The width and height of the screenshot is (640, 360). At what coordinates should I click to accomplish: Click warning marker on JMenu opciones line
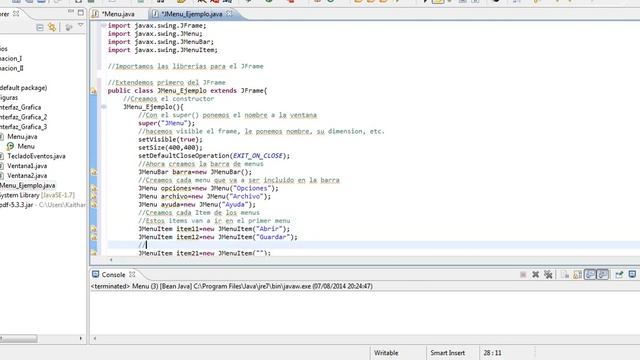(x=93, y=189)
